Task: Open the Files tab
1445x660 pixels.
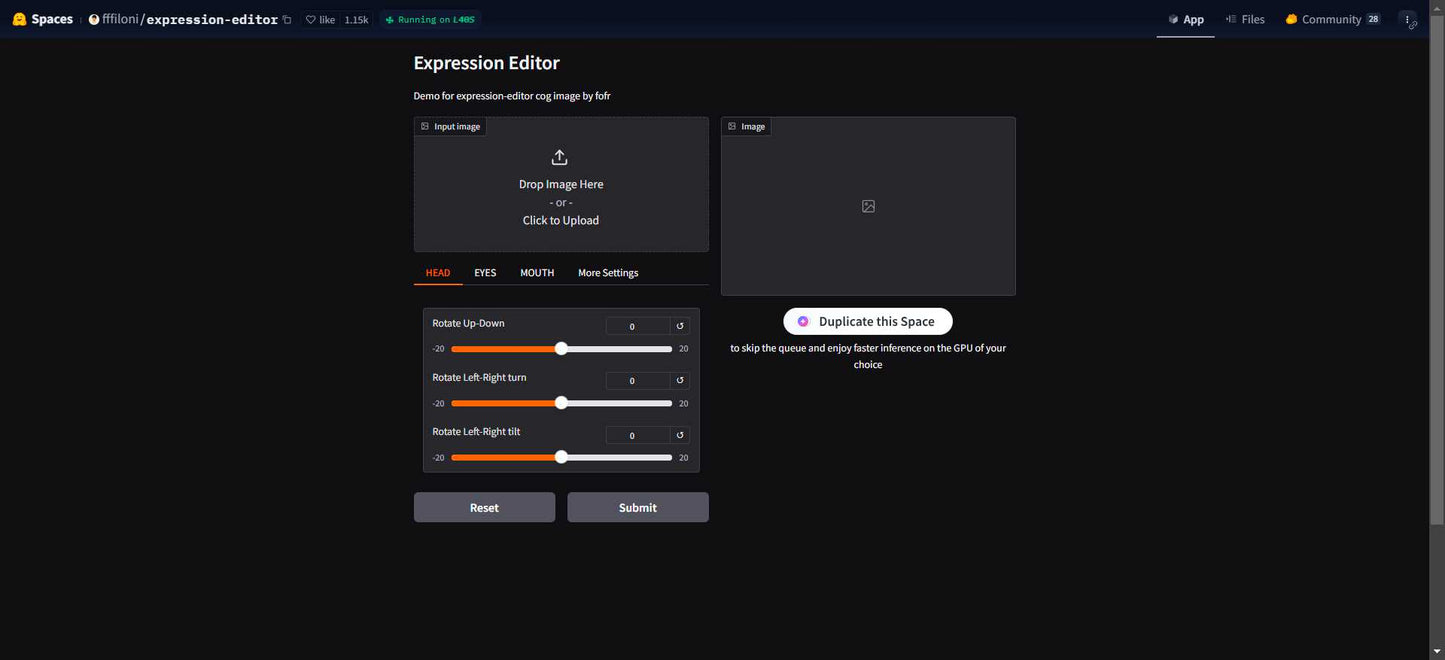Action: pos(1245,19)
